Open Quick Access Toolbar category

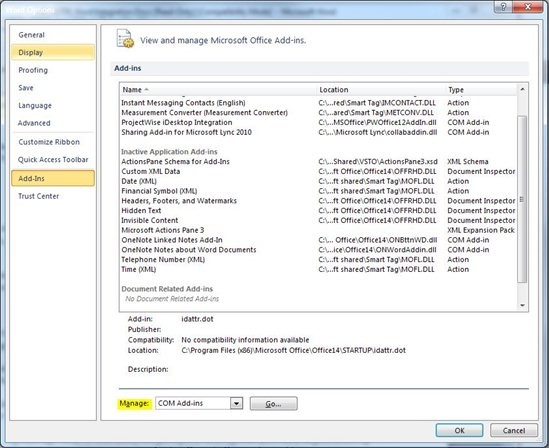pos(53,160)
